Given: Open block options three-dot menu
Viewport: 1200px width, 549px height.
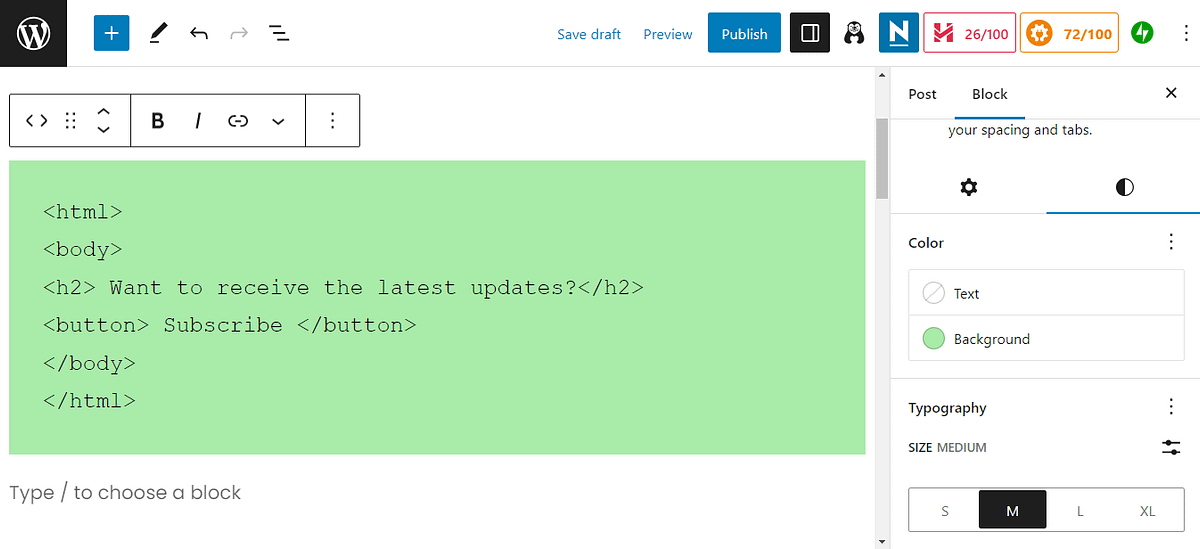Looking at the screenshot, I should click(333, 120).
